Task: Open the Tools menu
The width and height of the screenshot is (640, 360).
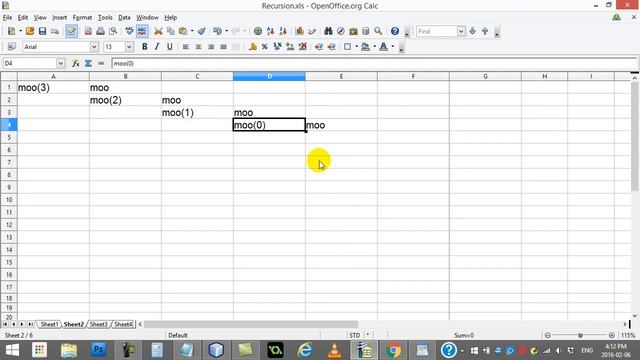Action: (x=105, y=18)
